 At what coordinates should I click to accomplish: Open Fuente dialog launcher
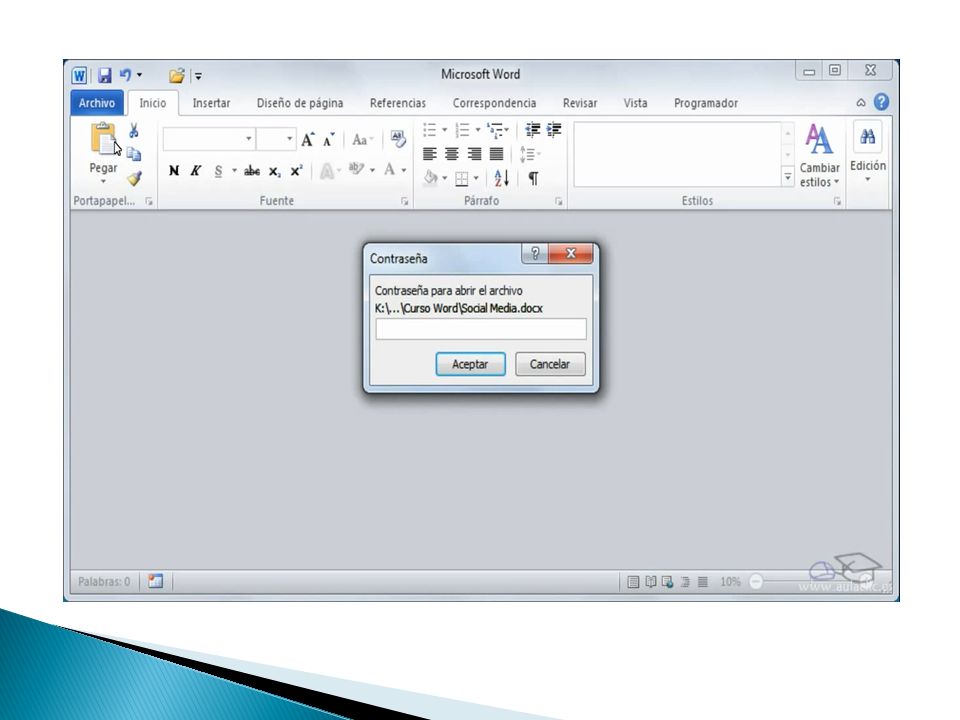[405, 201]
